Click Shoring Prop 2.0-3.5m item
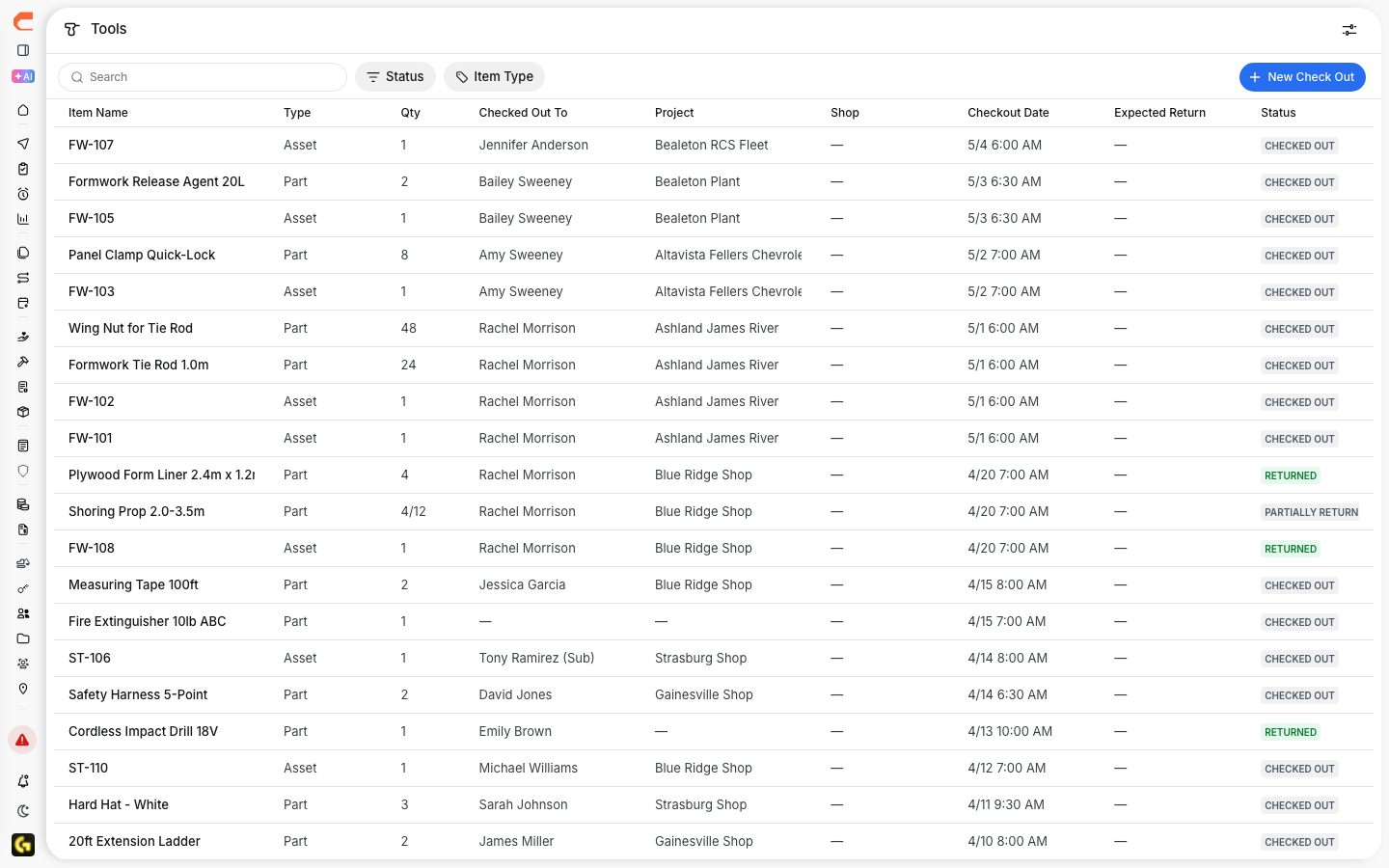This screenshot has width=1389, height=868. pos(136,511)
